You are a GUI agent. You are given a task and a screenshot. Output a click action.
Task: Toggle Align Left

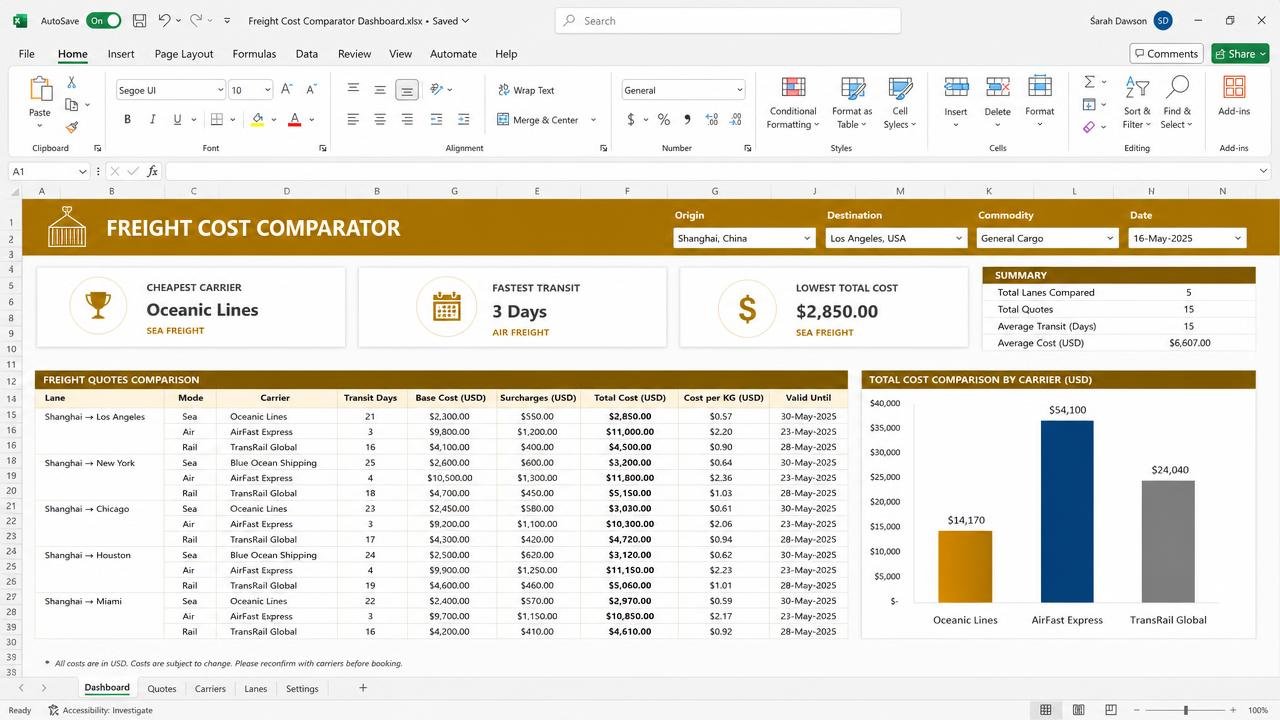click(353, 119)
